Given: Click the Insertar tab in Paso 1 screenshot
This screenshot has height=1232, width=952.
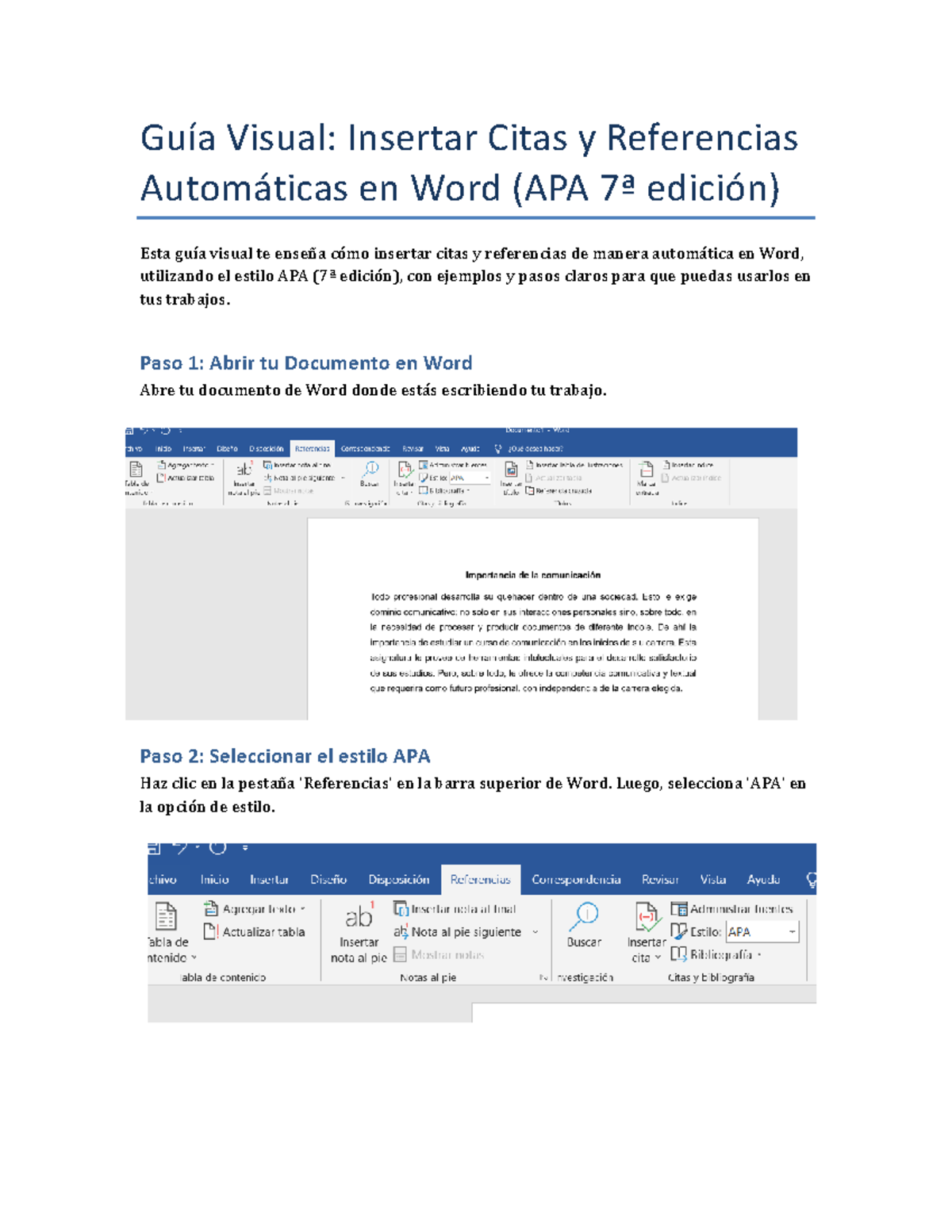Looking at the screenshot, I should pos(194,449).
